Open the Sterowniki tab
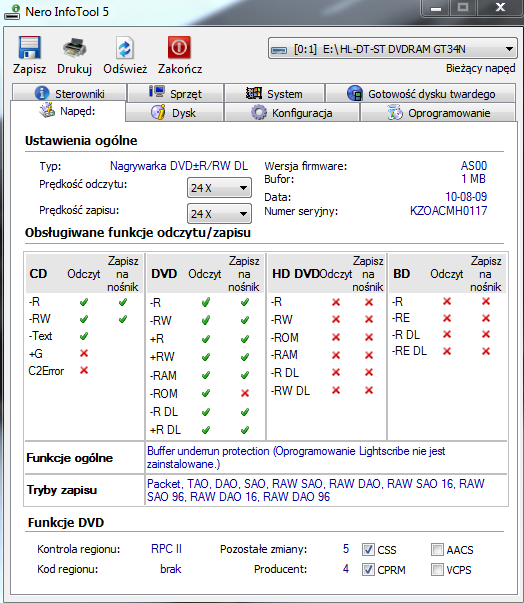Screen dimensions: 524x603 tap(69, 93)
